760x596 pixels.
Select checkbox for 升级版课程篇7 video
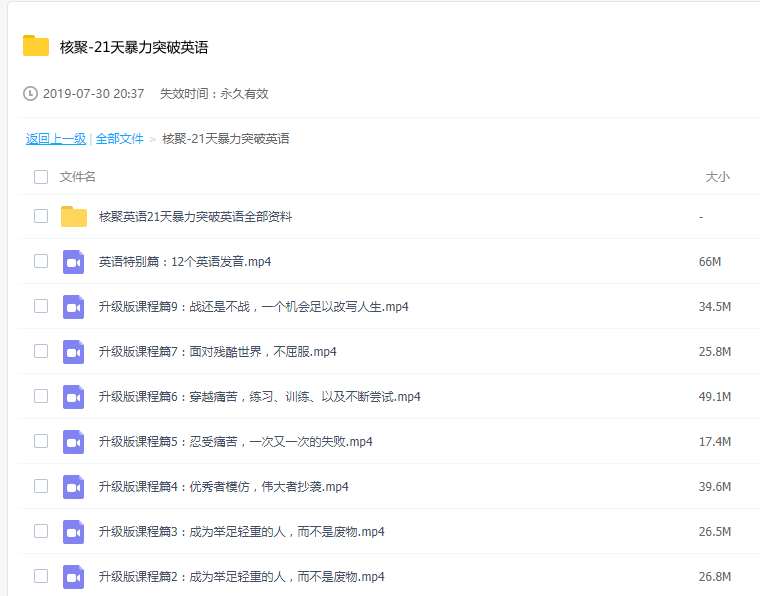pyautogui.click(x=41, y=351)
